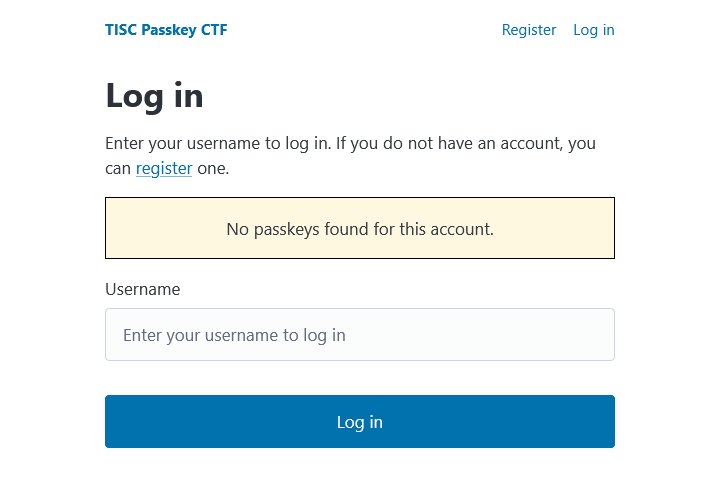Select Log in in the top navigation
Screen dimensions: 720x482
[593, 30]
